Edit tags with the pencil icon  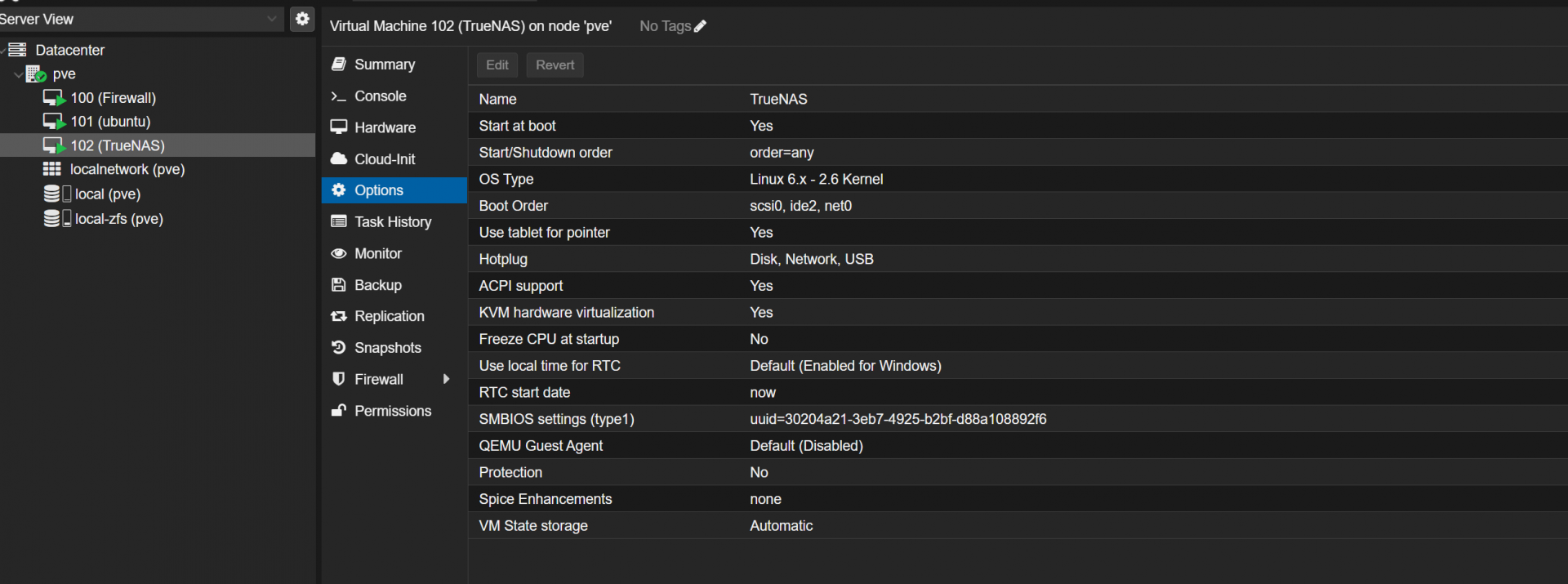pos(700,26)
